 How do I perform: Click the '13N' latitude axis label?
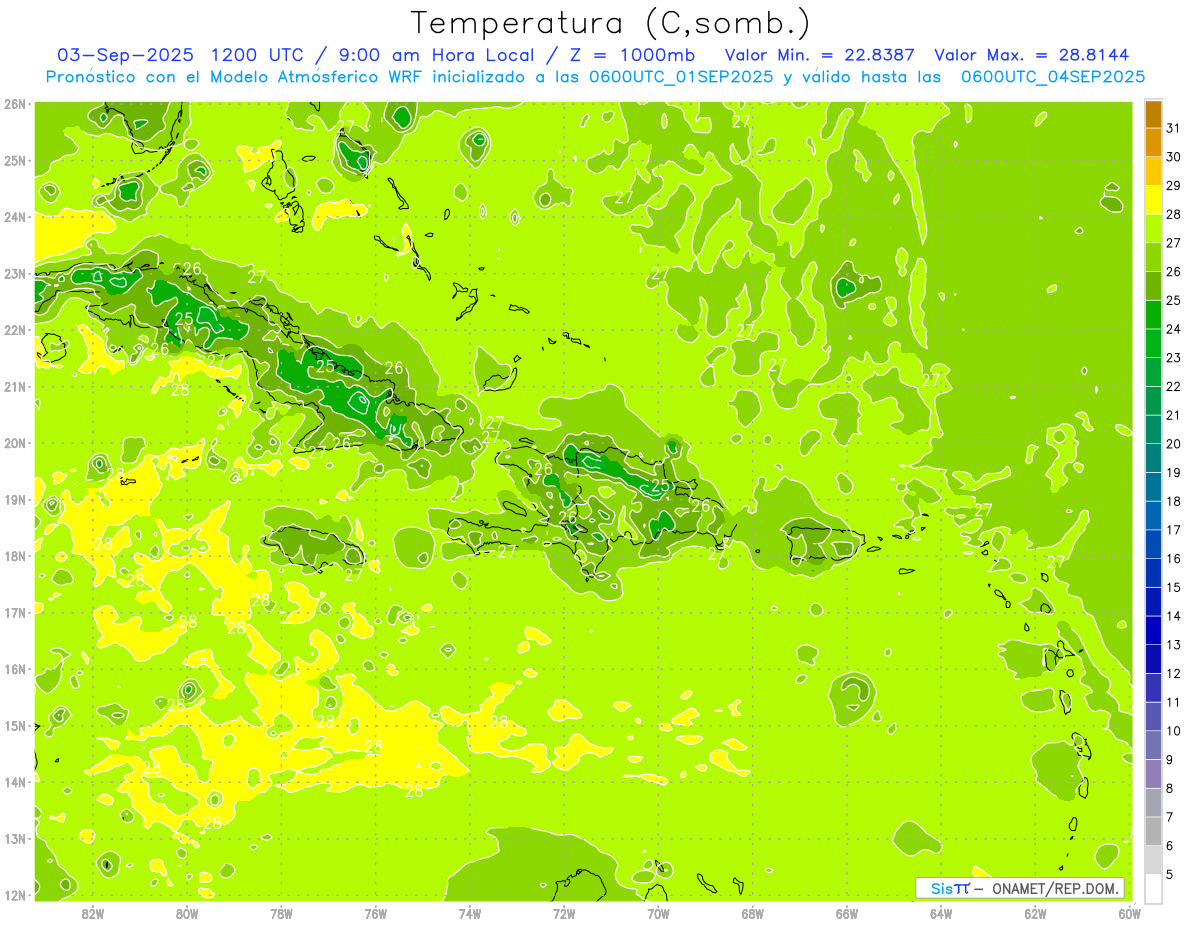pos(15,839)
